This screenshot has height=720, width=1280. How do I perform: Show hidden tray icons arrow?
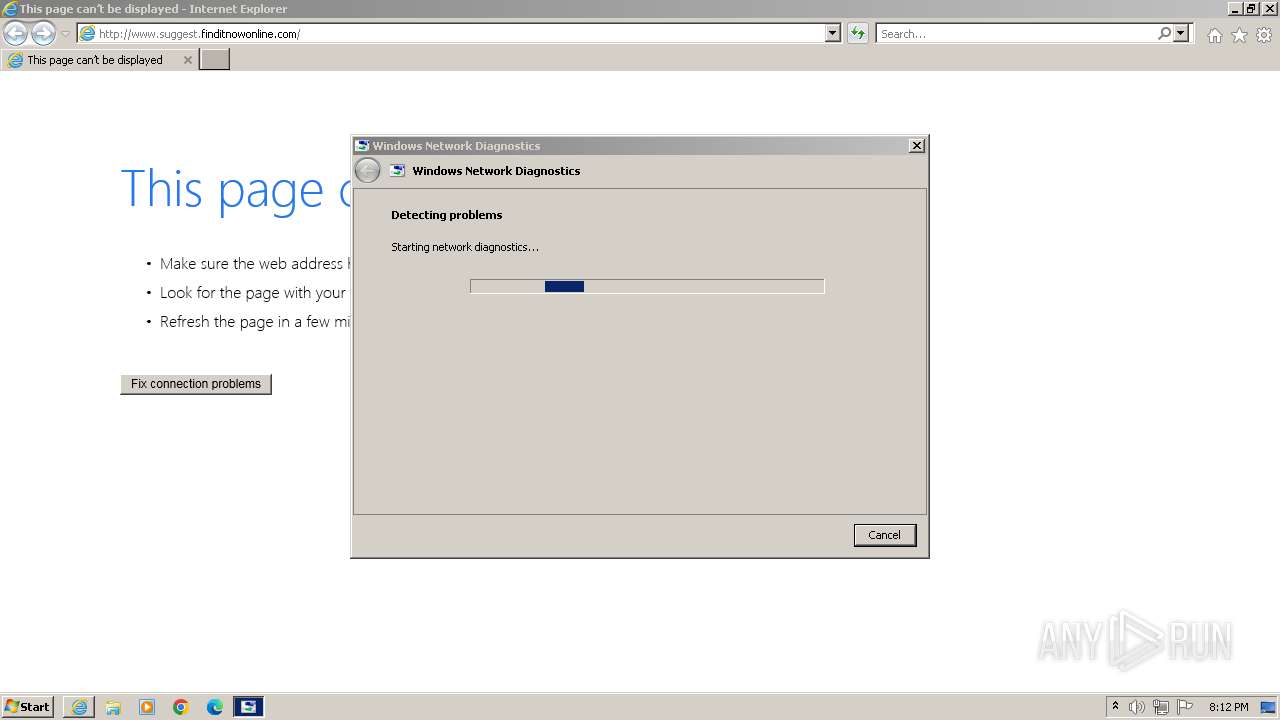tap(1115, 707)
